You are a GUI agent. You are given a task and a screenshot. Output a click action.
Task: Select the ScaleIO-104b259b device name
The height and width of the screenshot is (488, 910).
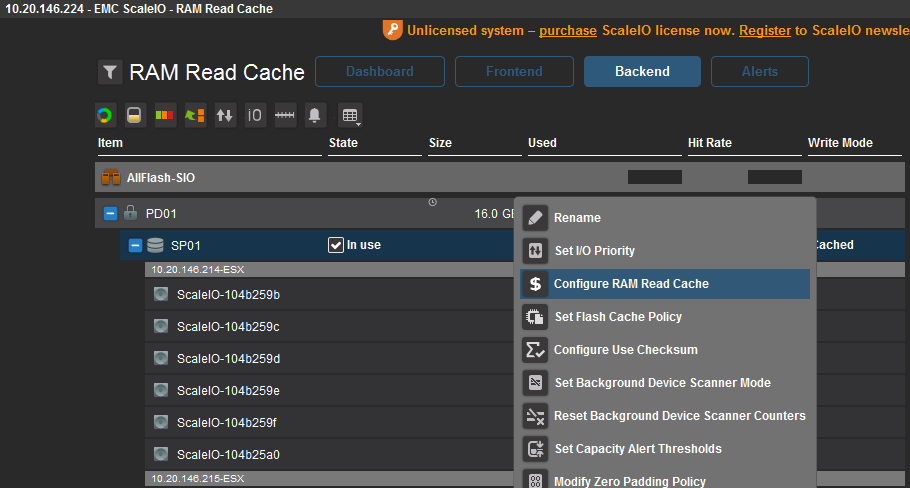pyautogui.click(x=228, y=295)
